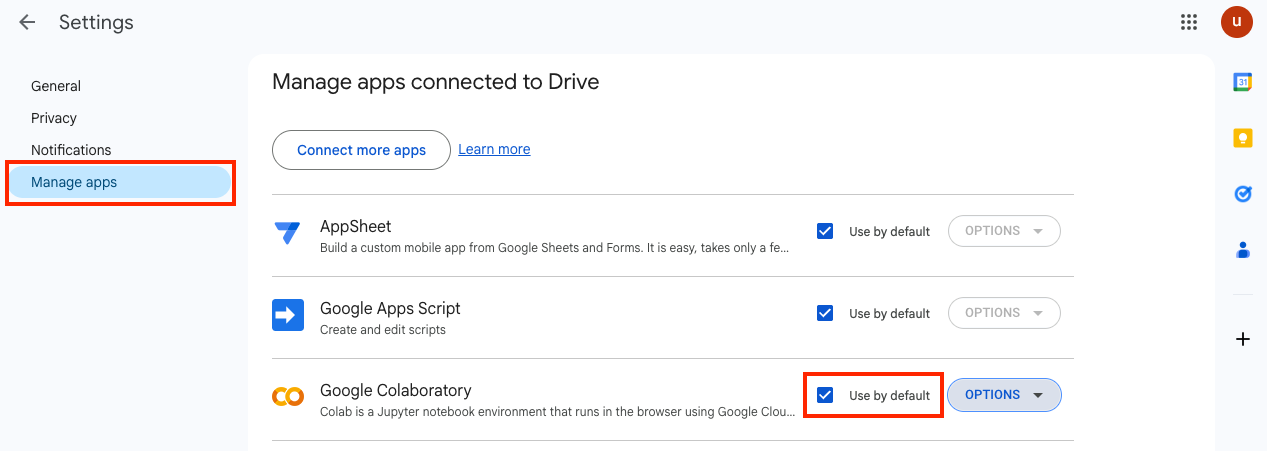1267x451 pixels.
Task: Open the Learn more link
Action: tap(494, 149)
